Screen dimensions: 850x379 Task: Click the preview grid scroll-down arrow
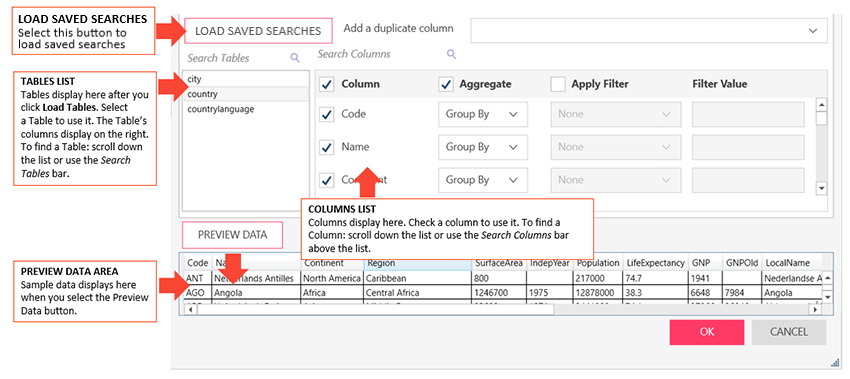828,298
